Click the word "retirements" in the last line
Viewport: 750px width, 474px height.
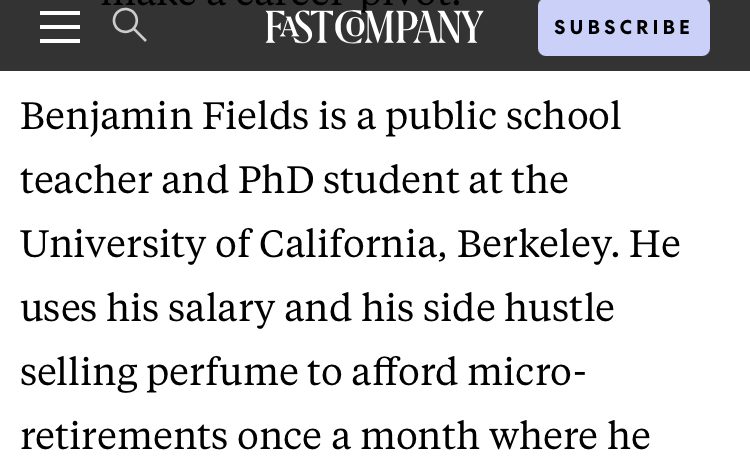pyautogui.click(x=124, y=436)
